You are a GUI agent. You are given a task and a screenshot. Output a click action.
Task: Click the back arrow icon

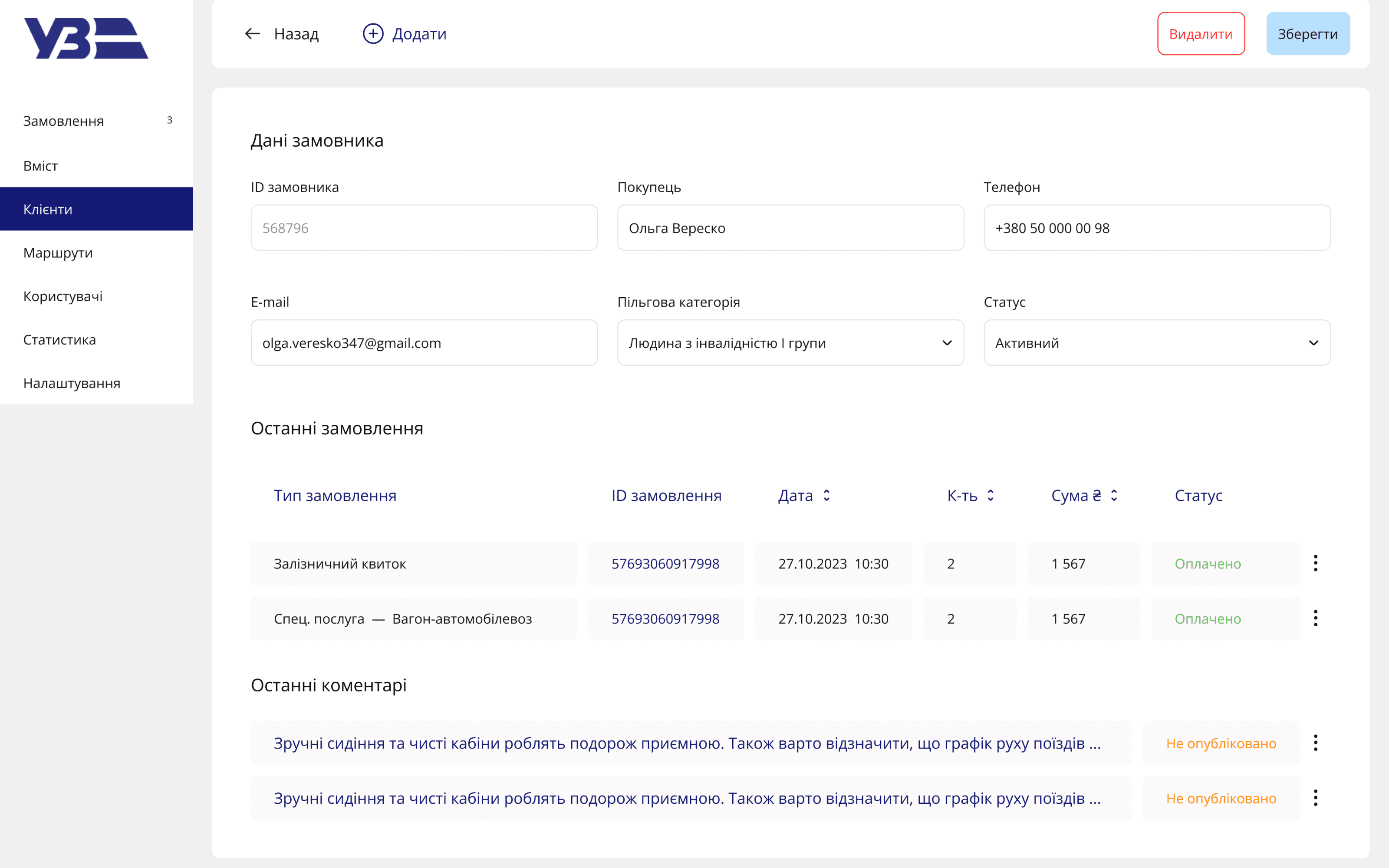253,34
